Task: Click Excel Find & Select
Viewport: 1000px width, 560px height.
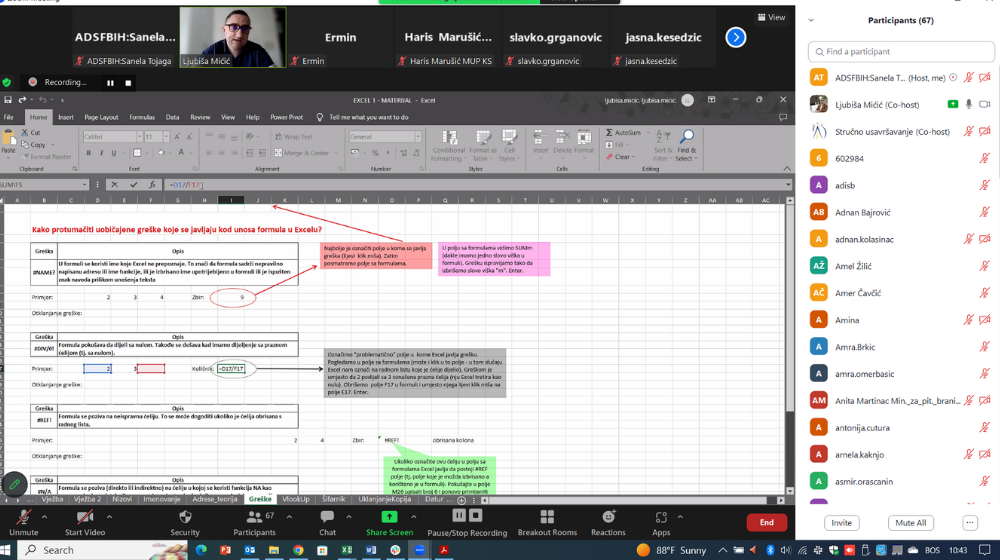Action: click(x=686, y=146)
